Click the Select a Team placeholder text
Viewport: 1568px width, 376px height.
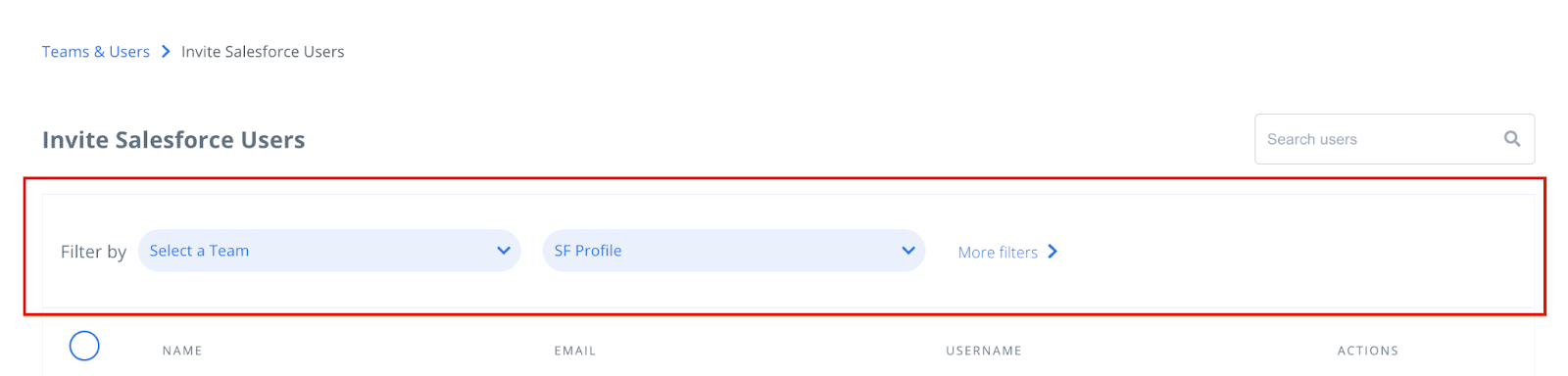point(199,251)
